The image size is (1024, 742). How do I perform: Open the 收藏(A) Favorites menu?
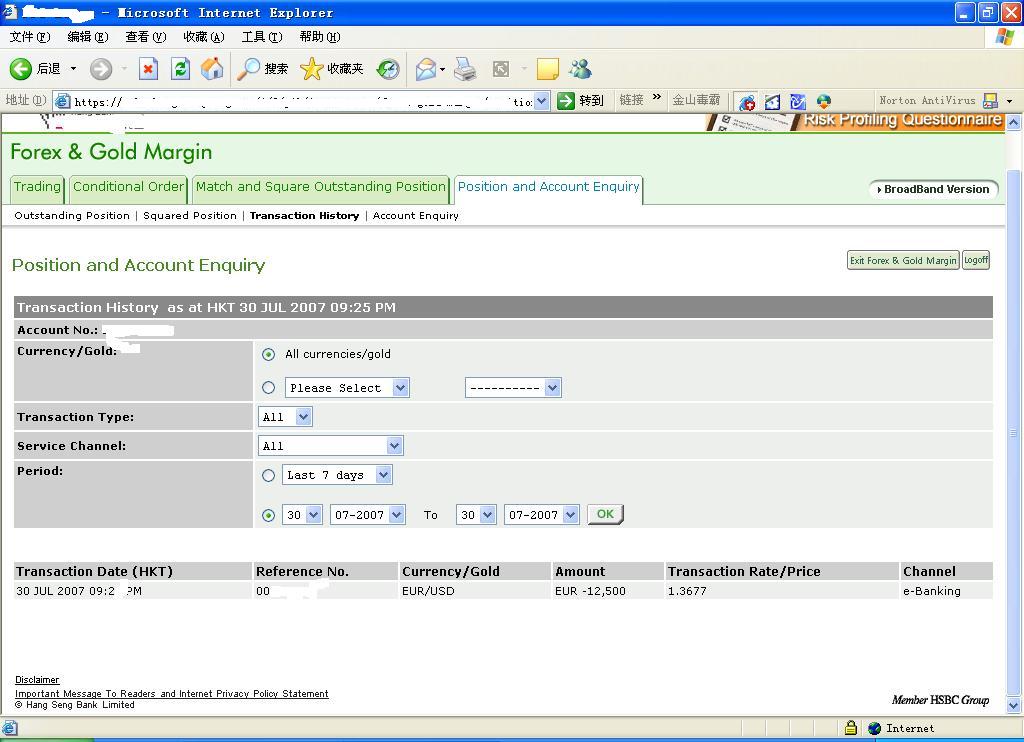point(204,37)
